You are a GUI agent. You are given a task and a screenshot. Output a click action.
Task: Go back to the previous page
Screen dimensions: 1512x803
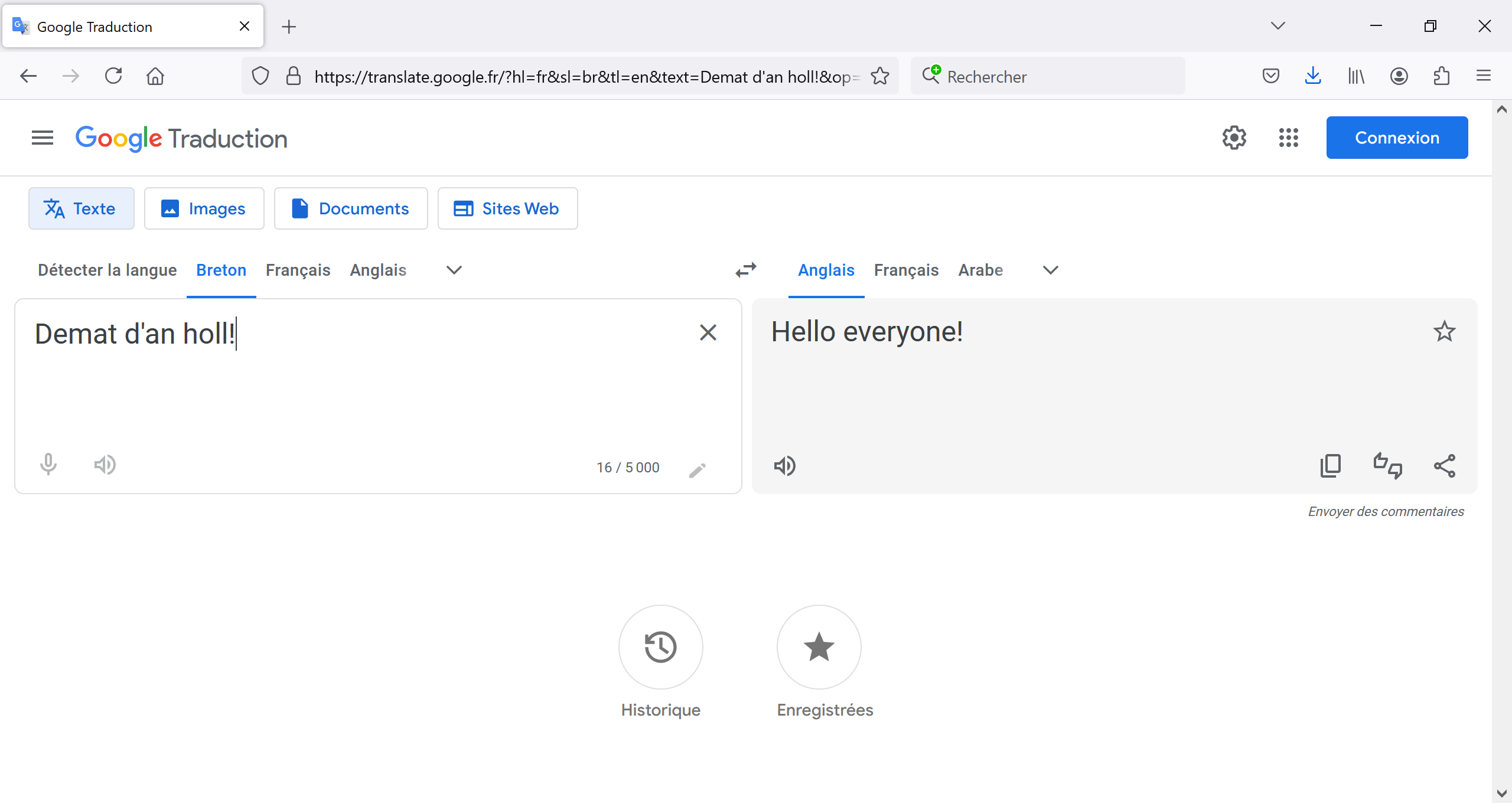(28, 76)
